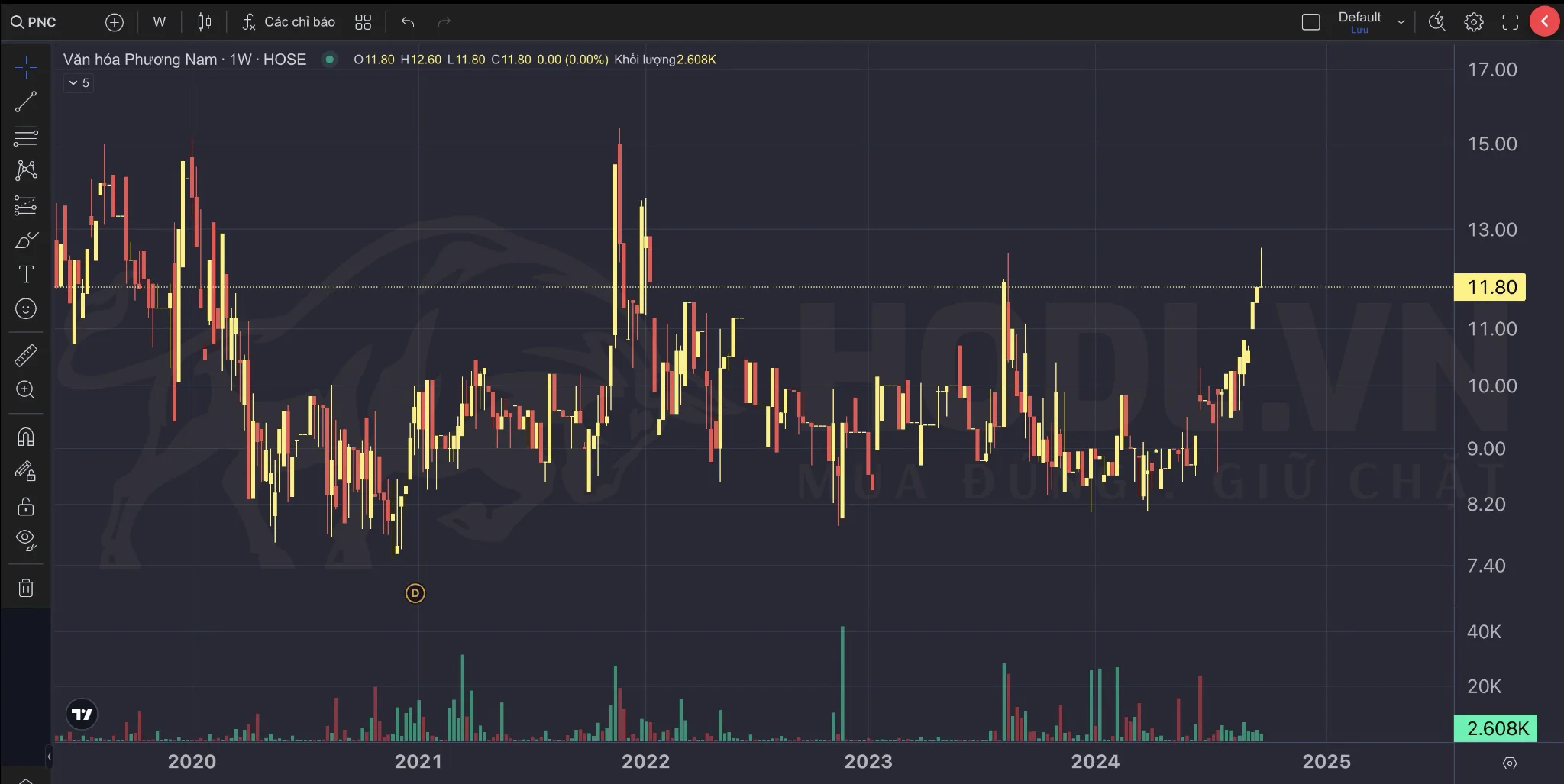Toggle magnet mode for drawings
This screenshot has width=1564, height=784.
click(x=25, y=437)
